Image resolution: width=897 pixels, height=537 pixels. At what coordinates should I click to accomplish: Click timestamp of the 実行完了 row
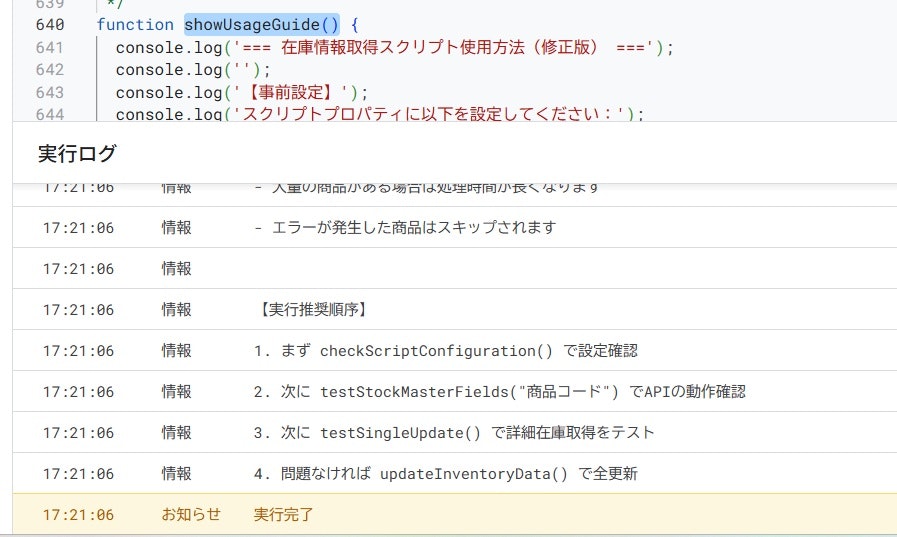[78, 515]
